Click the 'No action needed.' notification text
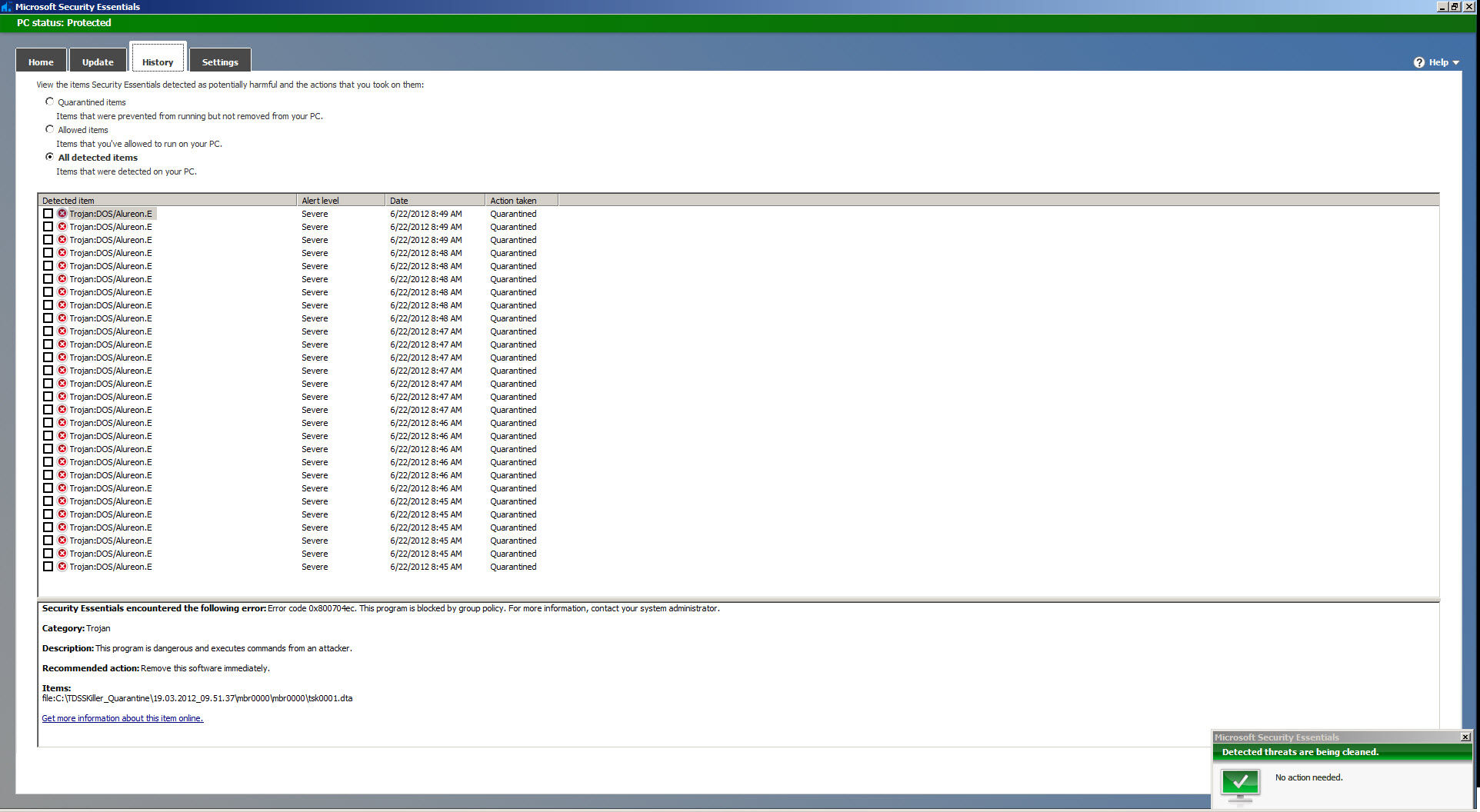 (x=1308, y=777)
